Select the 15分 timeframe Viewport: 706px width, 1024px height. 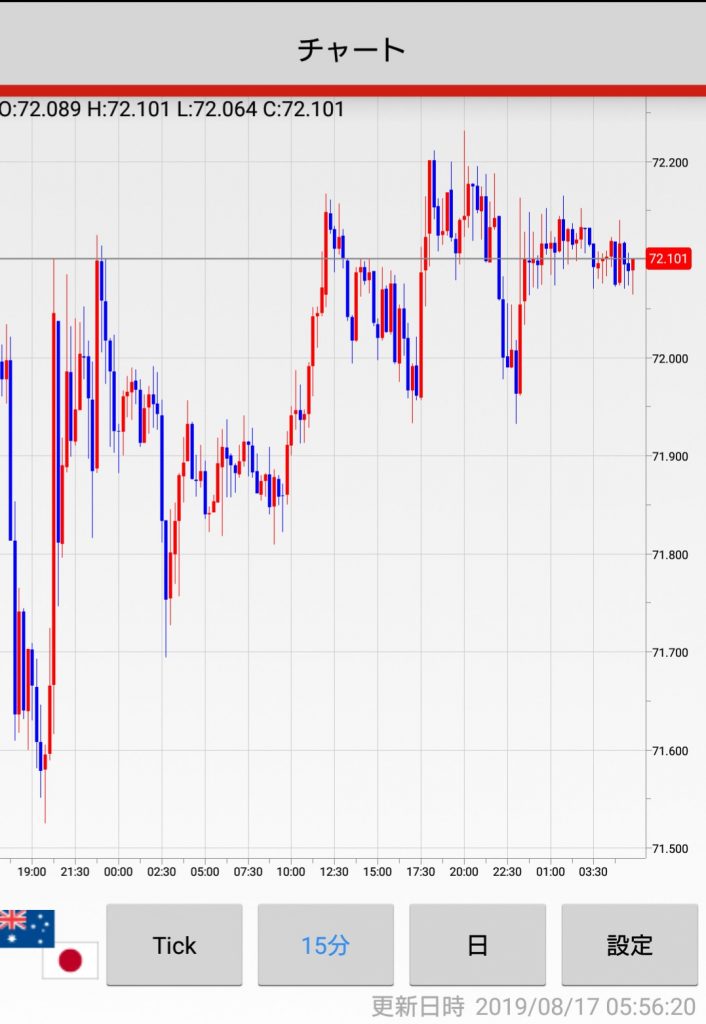(325, 945)
